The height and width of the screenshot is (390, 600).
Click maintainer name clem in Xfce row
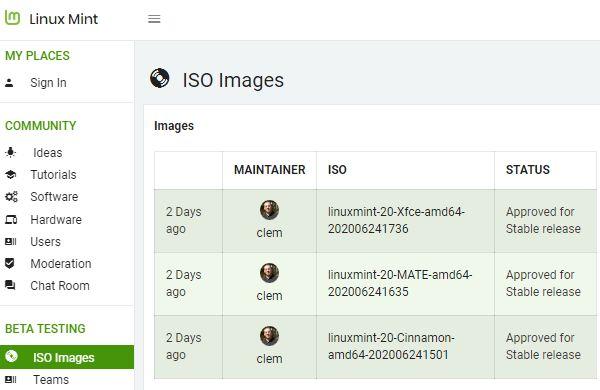tap(269, 233)
